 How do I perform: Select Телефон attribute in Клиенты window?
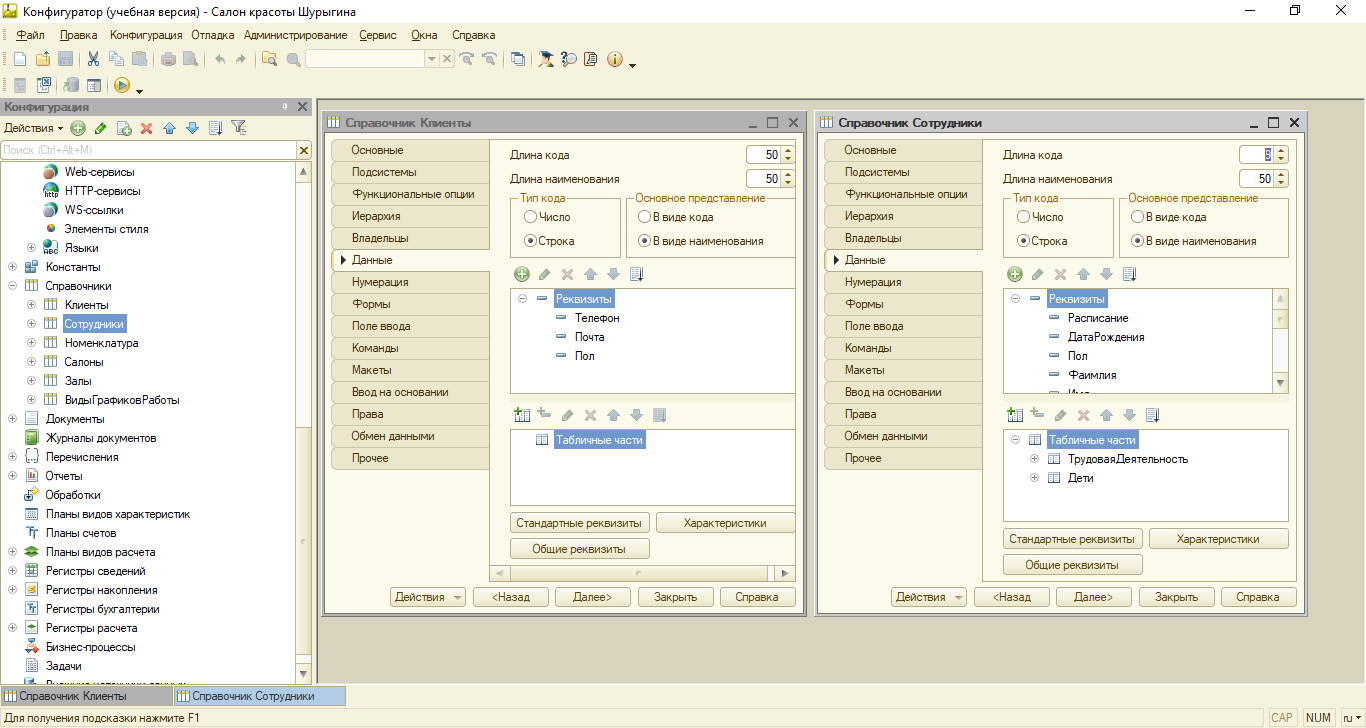click(x=597, y=318)
